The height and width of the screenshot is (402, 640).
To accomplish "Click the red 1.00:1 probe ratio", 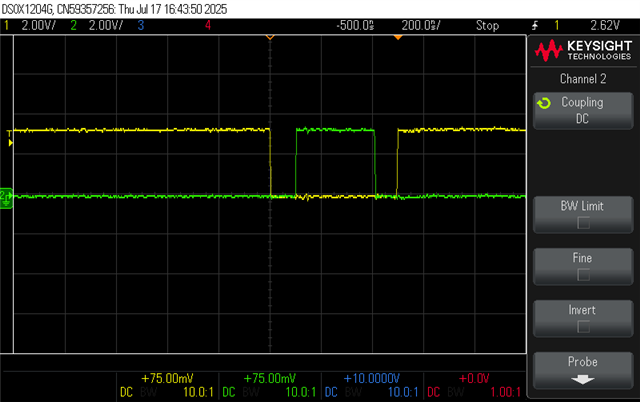I will pos(505,392).
